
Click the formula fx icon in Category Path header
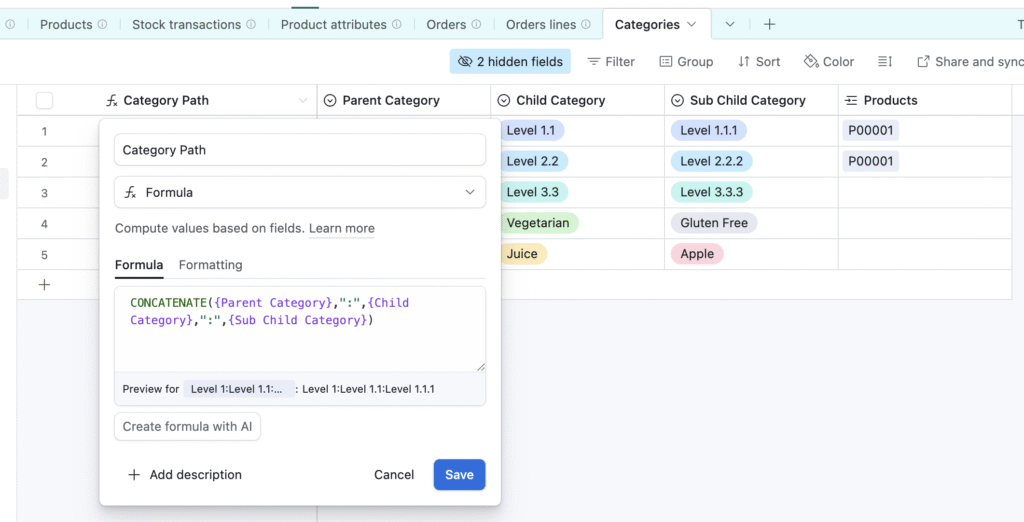112,101
